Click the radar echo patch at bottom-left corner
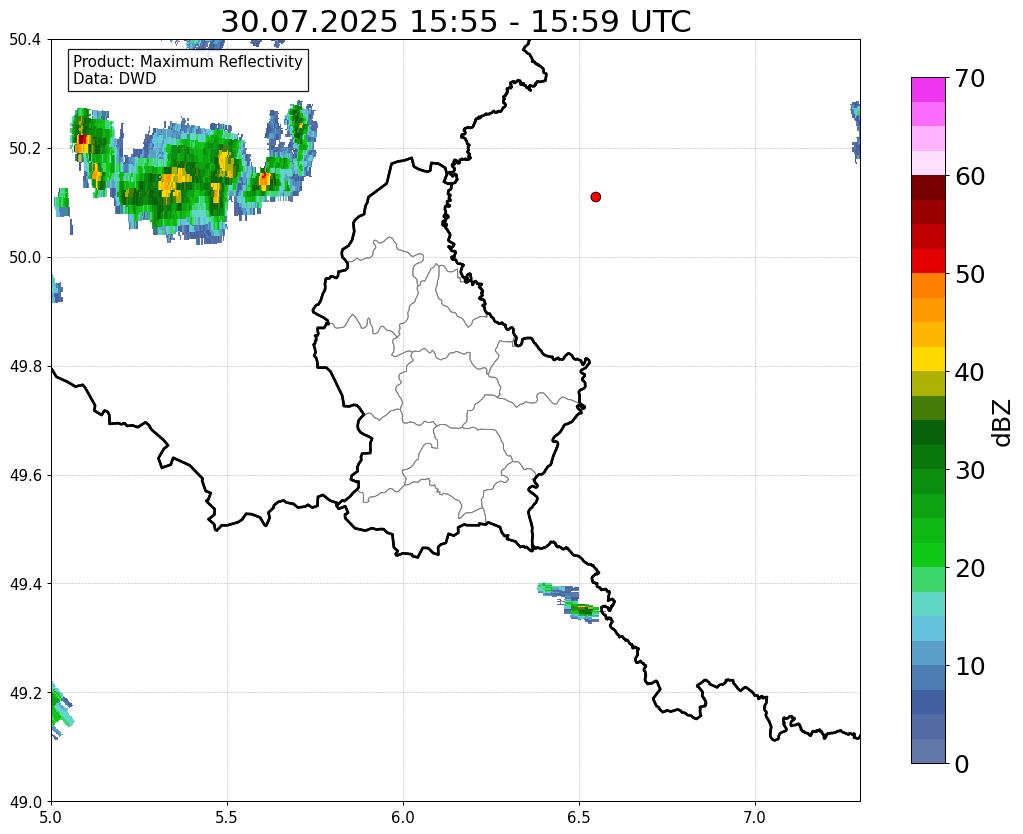Image resolution: width=1023 pixels, height=834 pixels. click(x=61, y=711)
